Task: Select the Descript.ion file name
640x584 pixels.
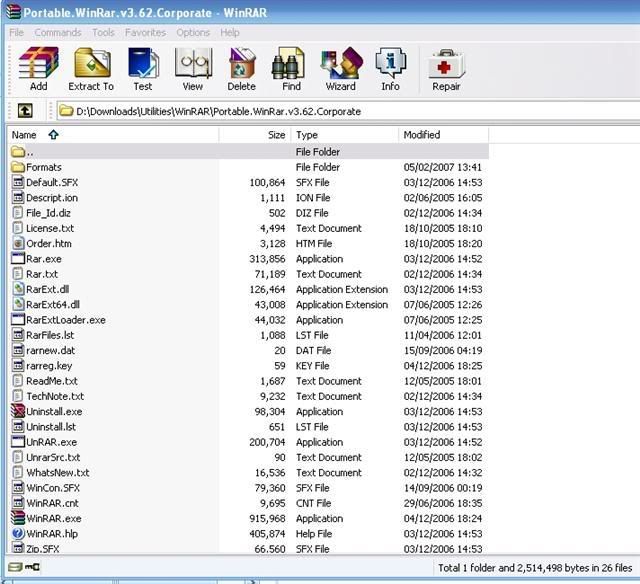Action: pos(52,198)
